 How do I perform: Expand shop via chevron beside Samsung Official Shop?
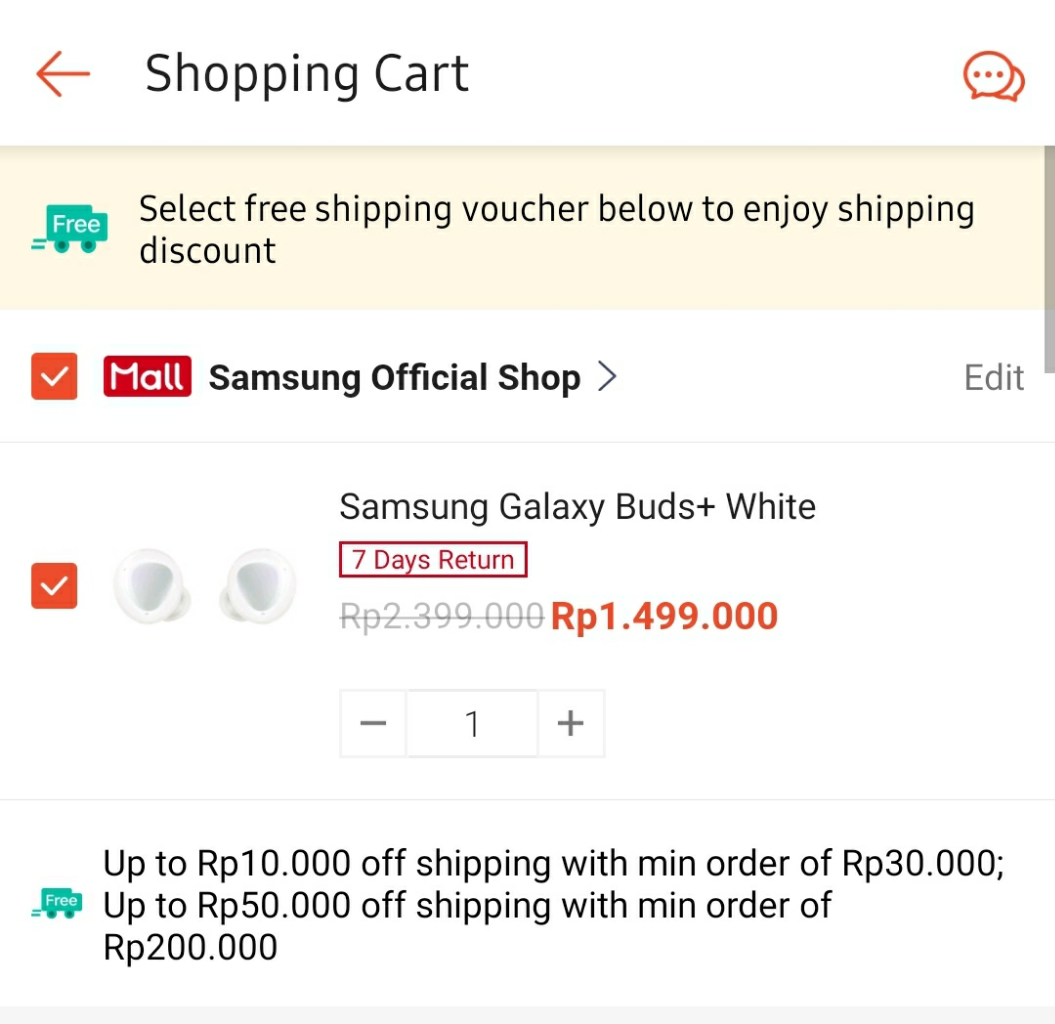[x=606, y=377]
